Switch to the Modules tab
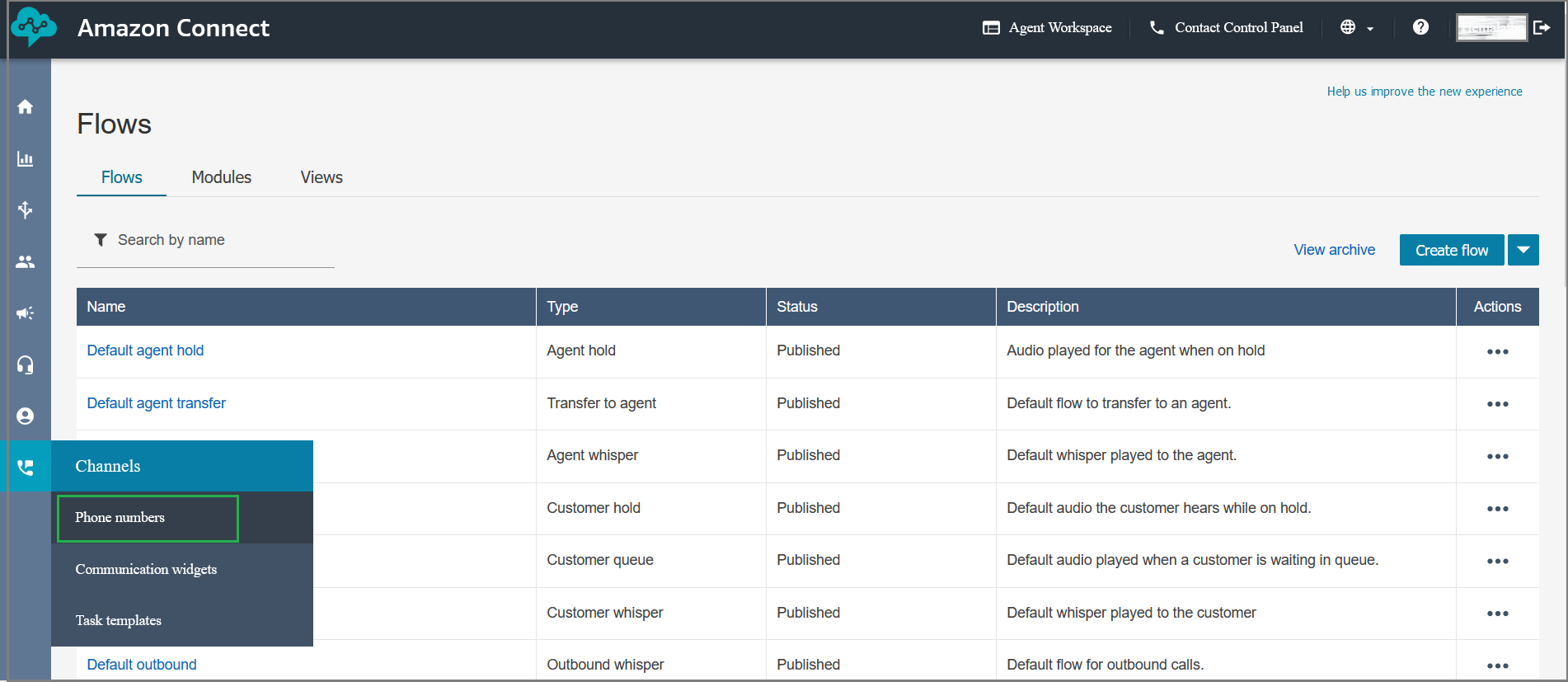This screenshot has height=682, width=1568. [x=222, y=177]
